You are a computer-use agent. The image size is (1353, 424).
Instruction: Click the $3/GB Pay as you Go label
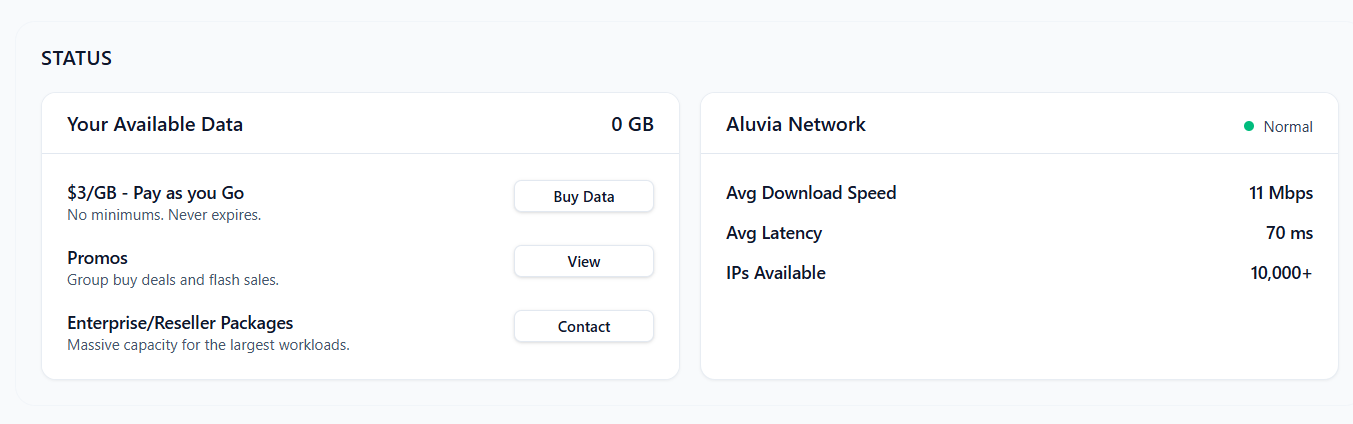(x=155, y=193)
